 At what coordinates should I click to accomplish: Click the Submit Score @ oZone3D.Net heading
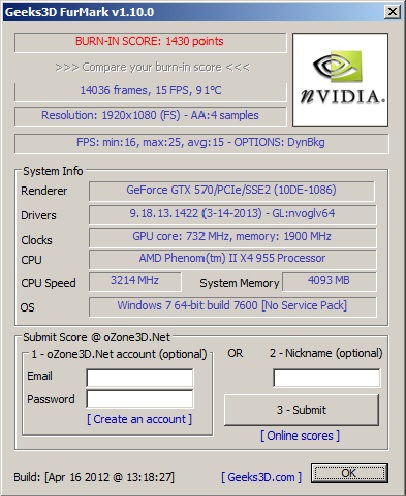(96, 337)
